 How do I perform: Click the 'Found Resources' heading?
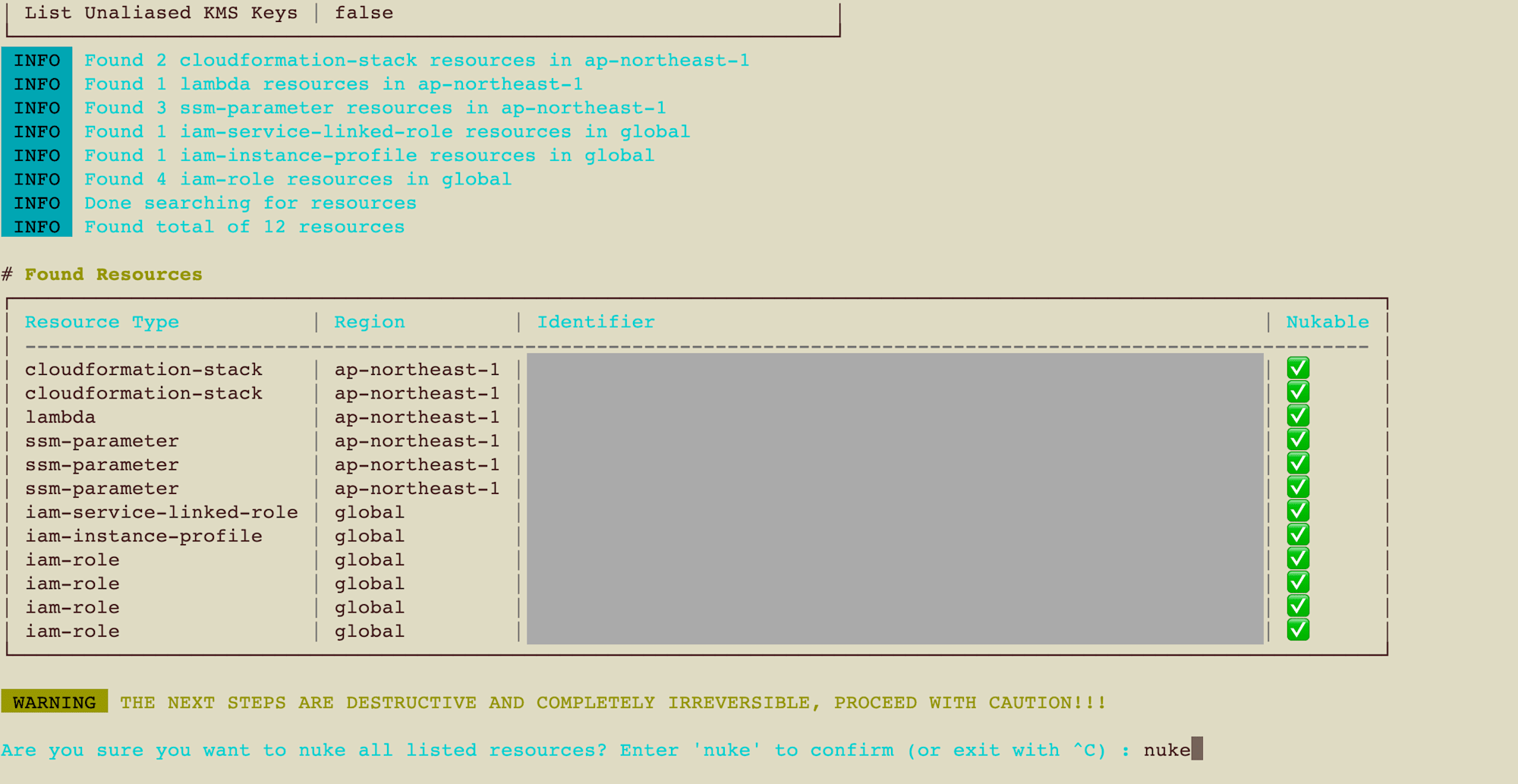[113, 274]
